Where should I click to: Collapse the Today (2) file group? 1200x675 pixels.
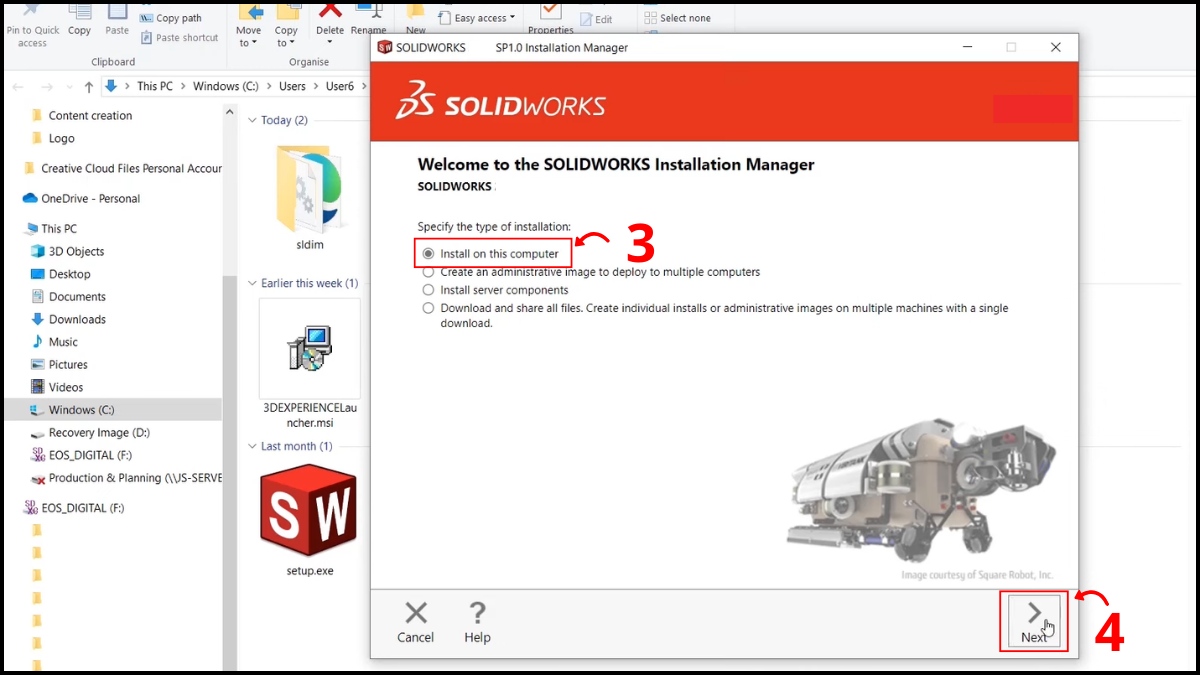pyautogui.click(x=252, y=120)
